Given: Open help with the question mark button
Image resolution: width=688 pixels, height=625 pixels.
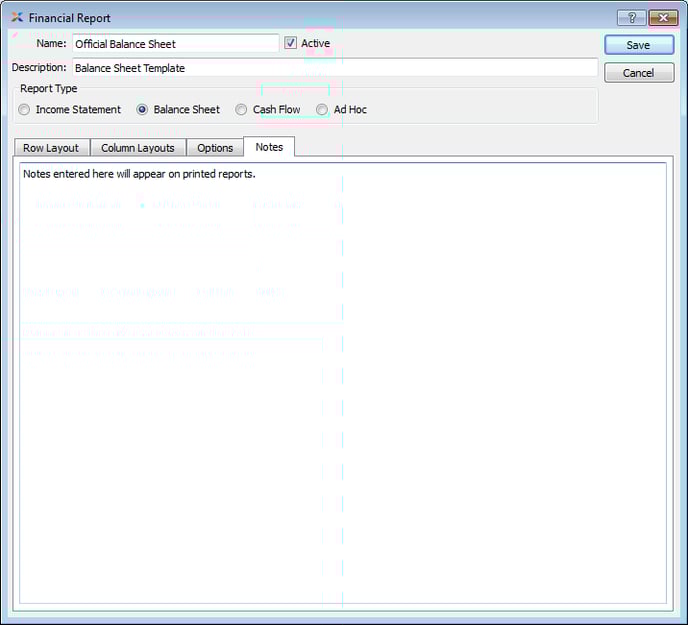Looking at the screenshot, I should (x=630, y=18).
